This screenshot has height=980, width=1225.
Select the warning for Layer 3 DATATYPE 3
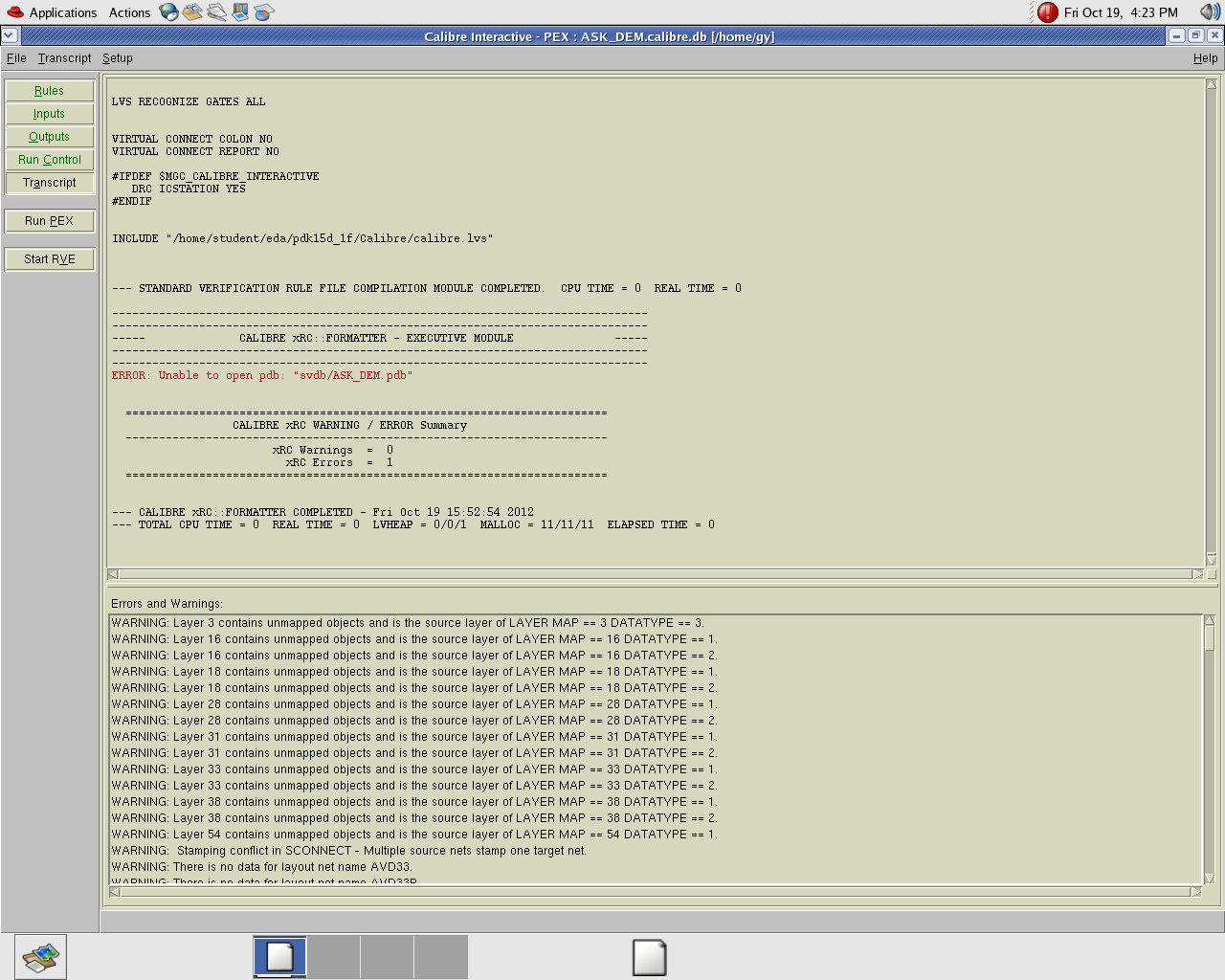[408, 623]
